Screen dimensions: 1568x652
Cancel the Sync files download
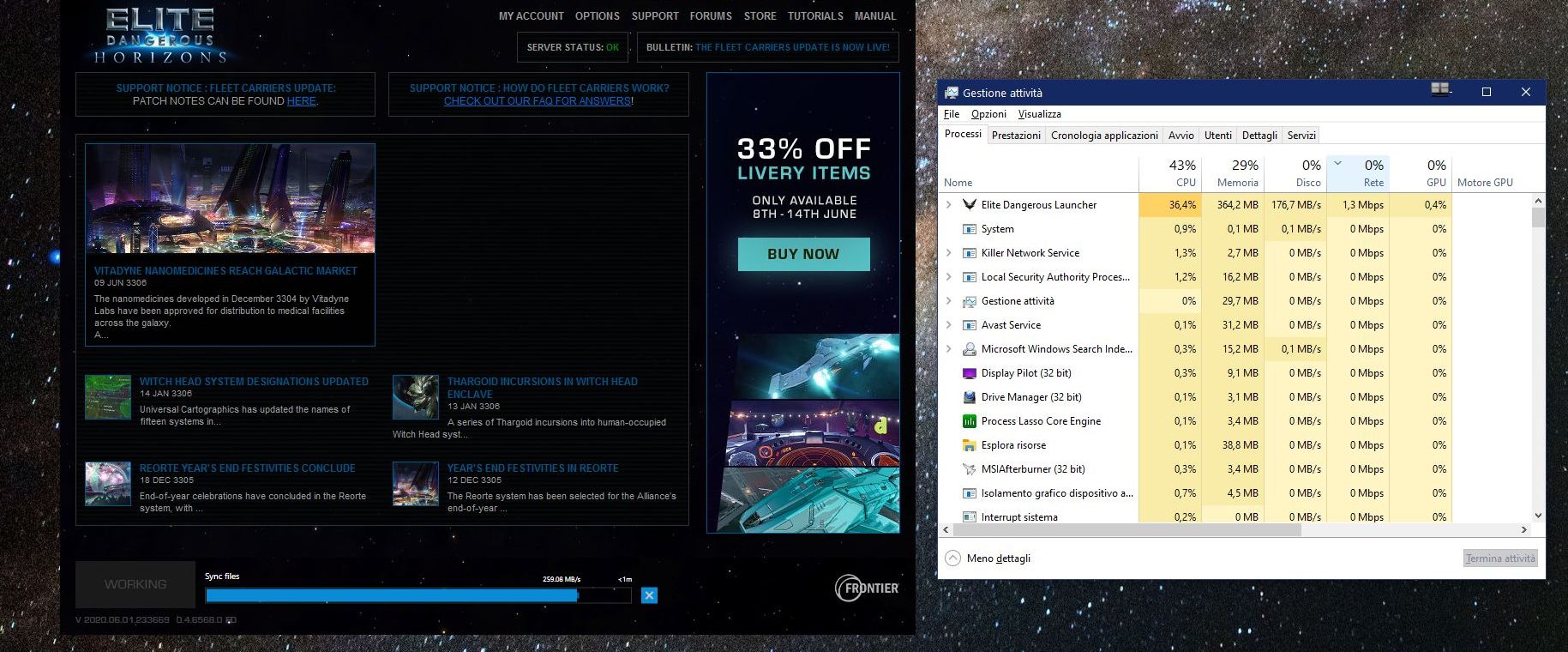(649, 595)
